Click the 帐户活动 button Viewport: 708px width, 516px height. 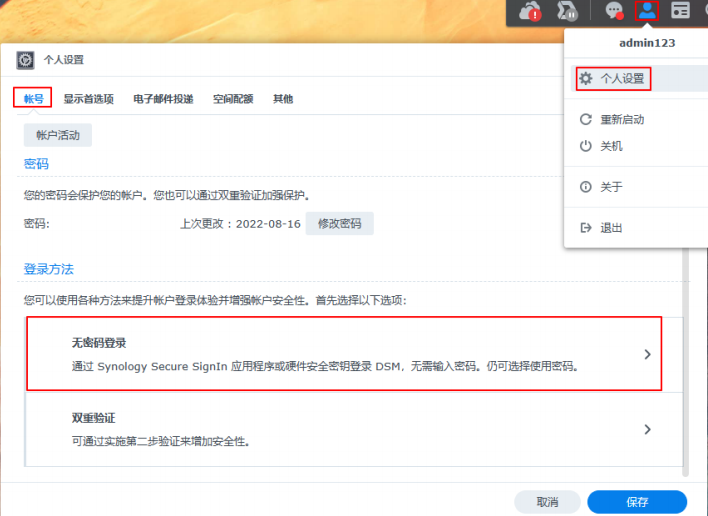point(58,135)
